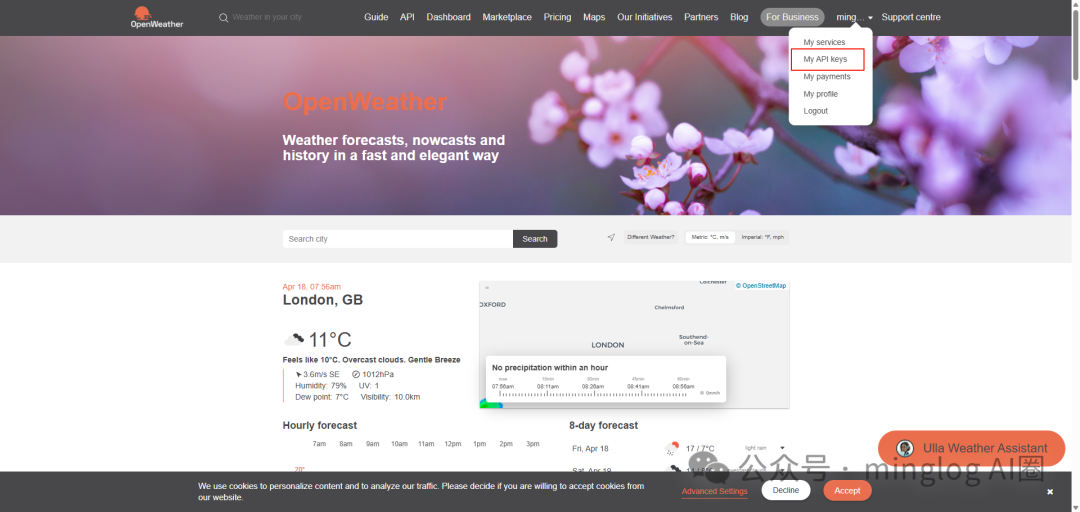Open Our Initiatives in the navigation
1080x512 pixels.
[x=645, y=17]
